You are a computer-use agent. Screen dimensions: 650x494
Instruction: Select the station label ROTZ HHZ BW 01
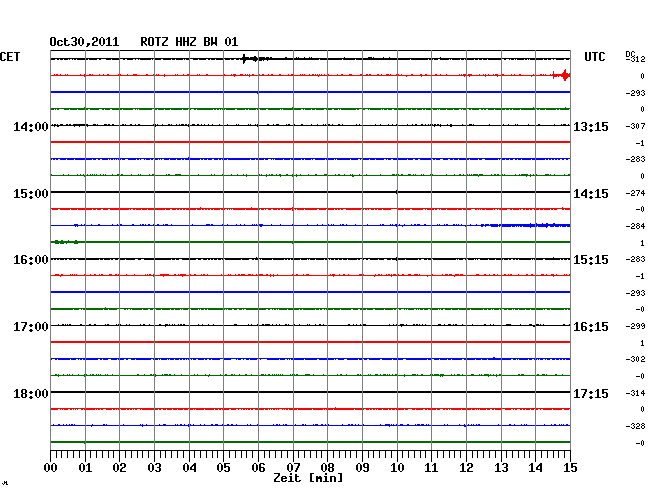pos(189,42)
